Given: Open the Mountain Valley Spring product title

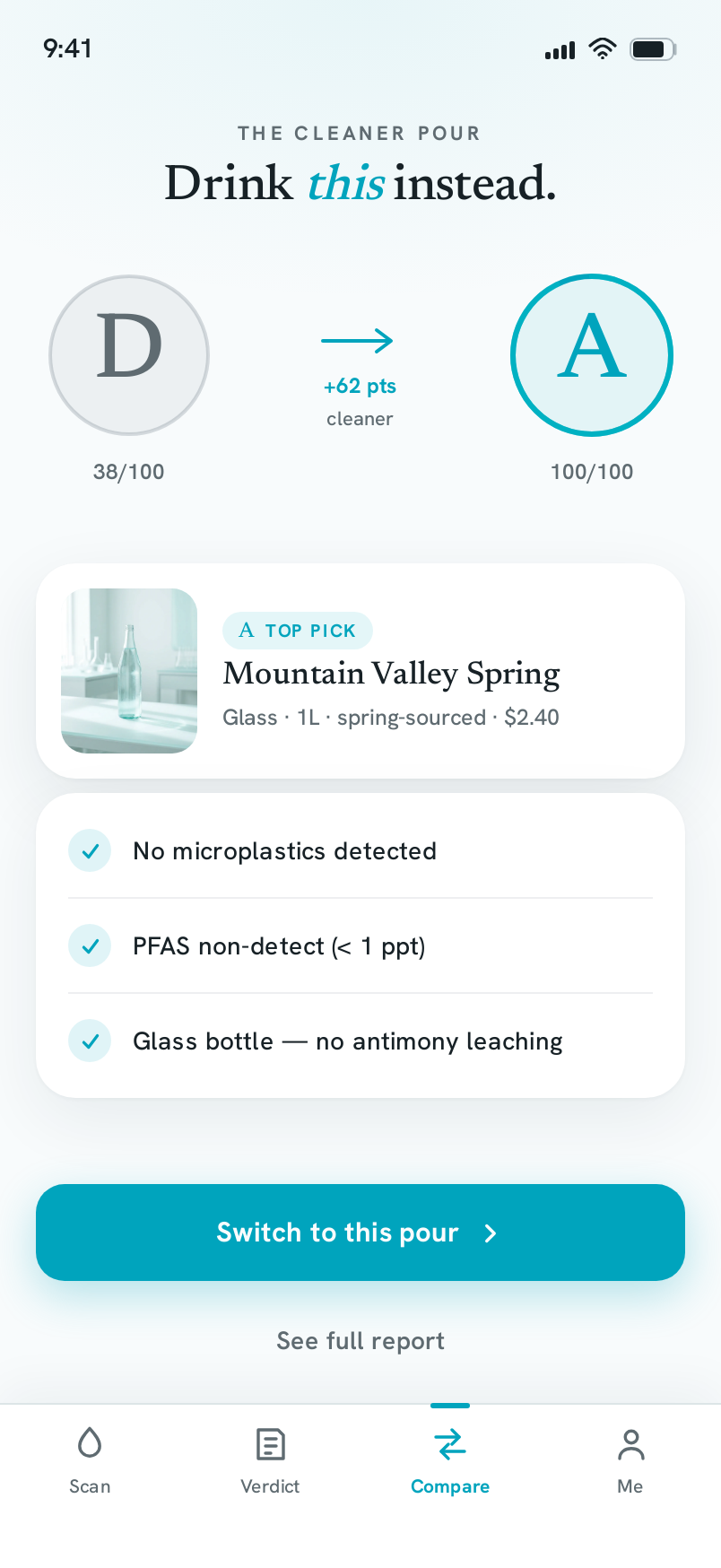Looking at the screenshot, I should tap(391, 674).
